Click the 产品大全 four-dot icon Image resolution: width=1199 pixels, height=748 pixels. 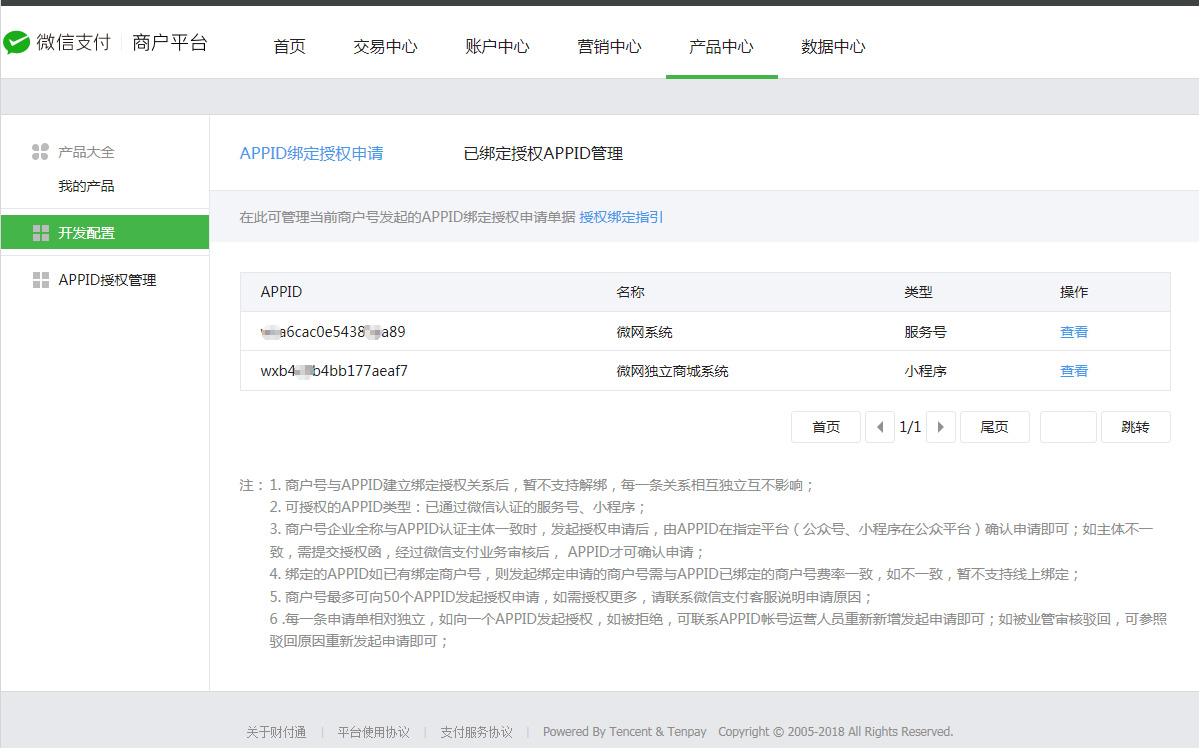click(x=41, y=152)
